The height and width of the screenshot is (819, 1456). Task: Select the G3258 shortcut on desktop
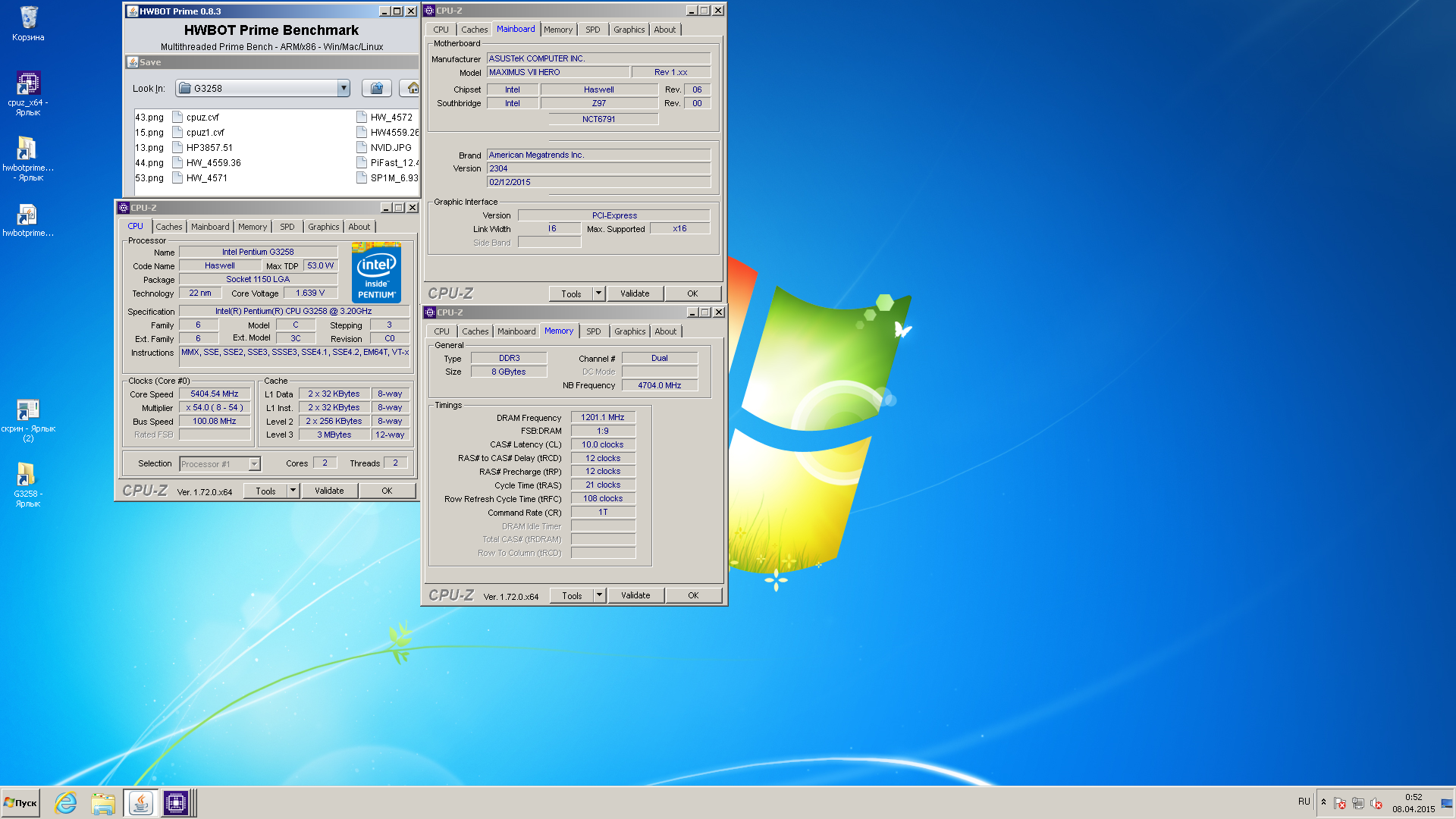point(28,485)
